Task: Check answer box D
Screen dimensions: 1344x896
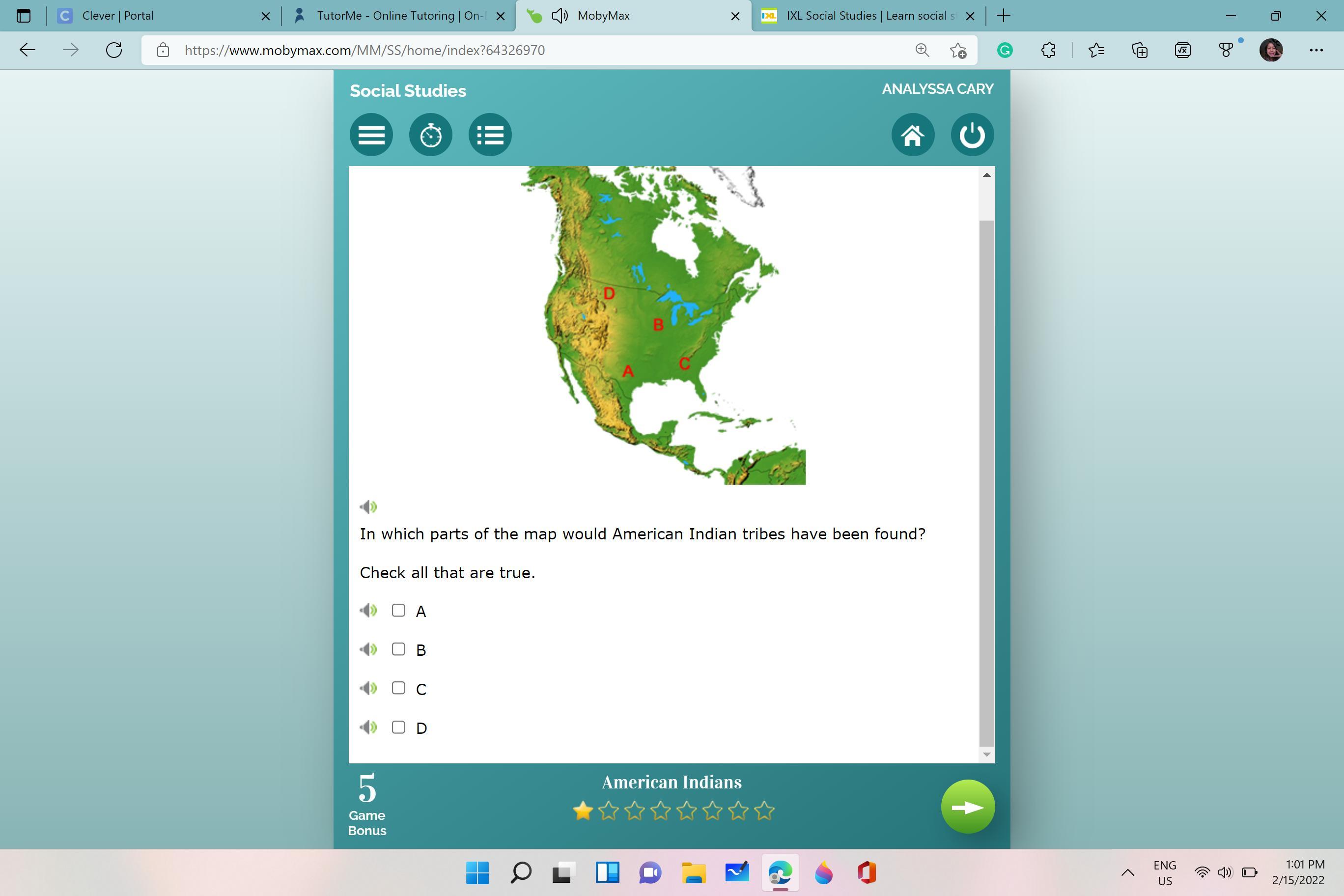Action: click(x=398, y=727)
